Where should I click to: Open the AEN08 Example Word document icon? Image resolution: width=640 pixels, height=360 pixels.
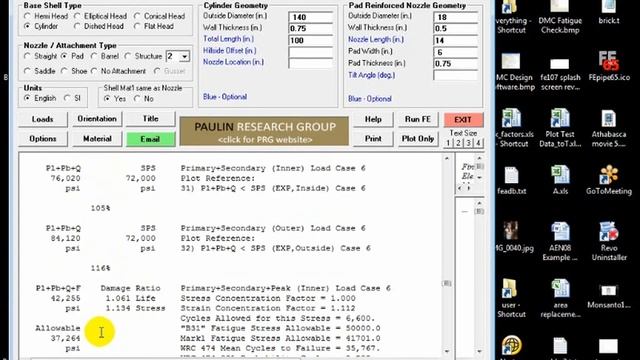tap(560, 242)
